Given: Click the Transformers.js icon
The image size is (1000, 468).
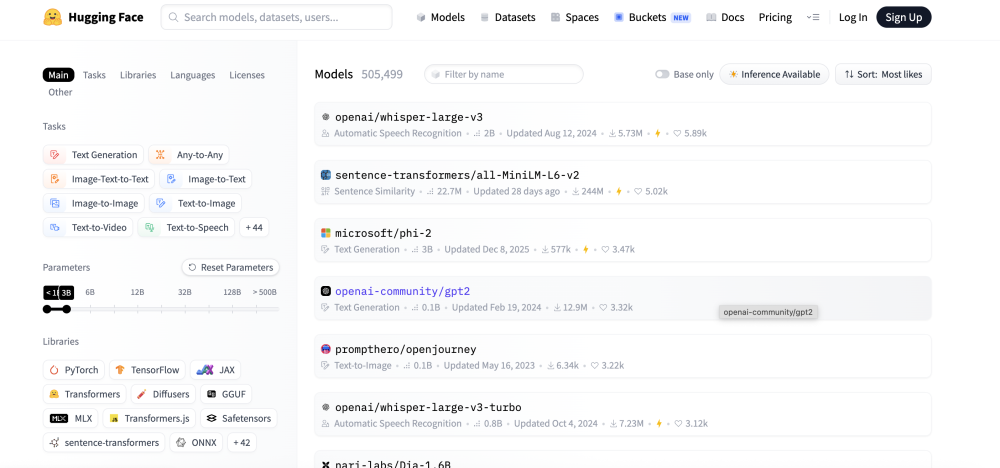Looking at the screenshot, I should pos(114,418).
